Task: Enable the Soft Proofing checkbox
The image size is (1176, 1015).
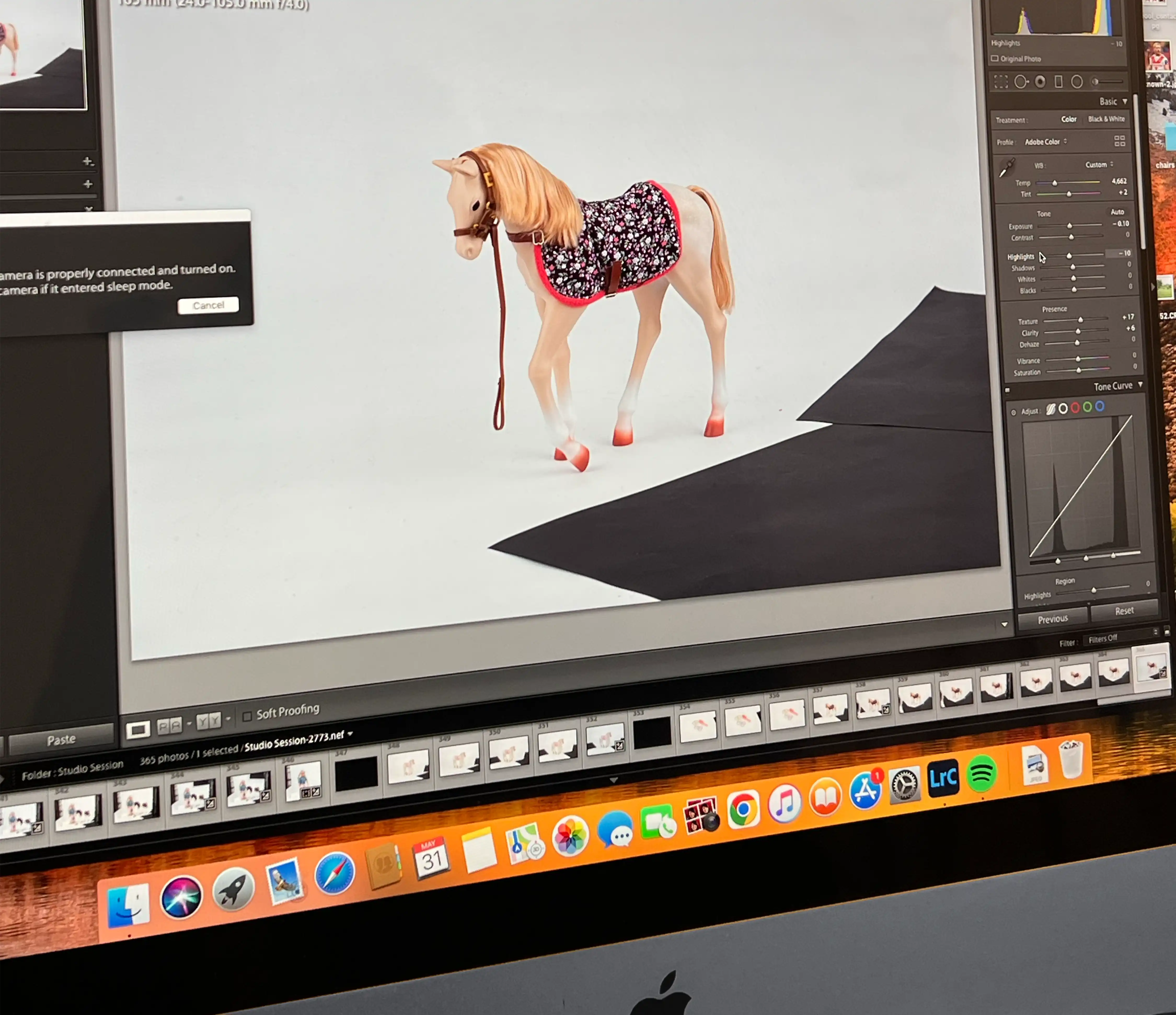Action: coord(247,716)
